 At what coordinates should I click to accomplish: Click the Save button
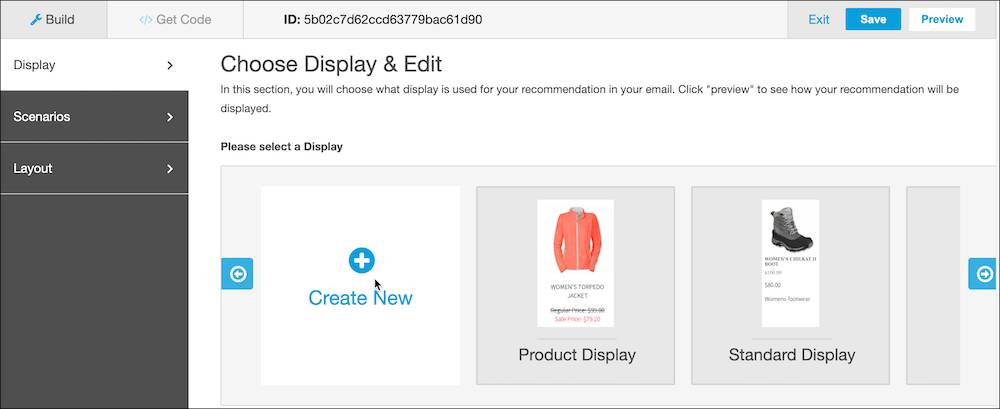click(x=873, y=19)
